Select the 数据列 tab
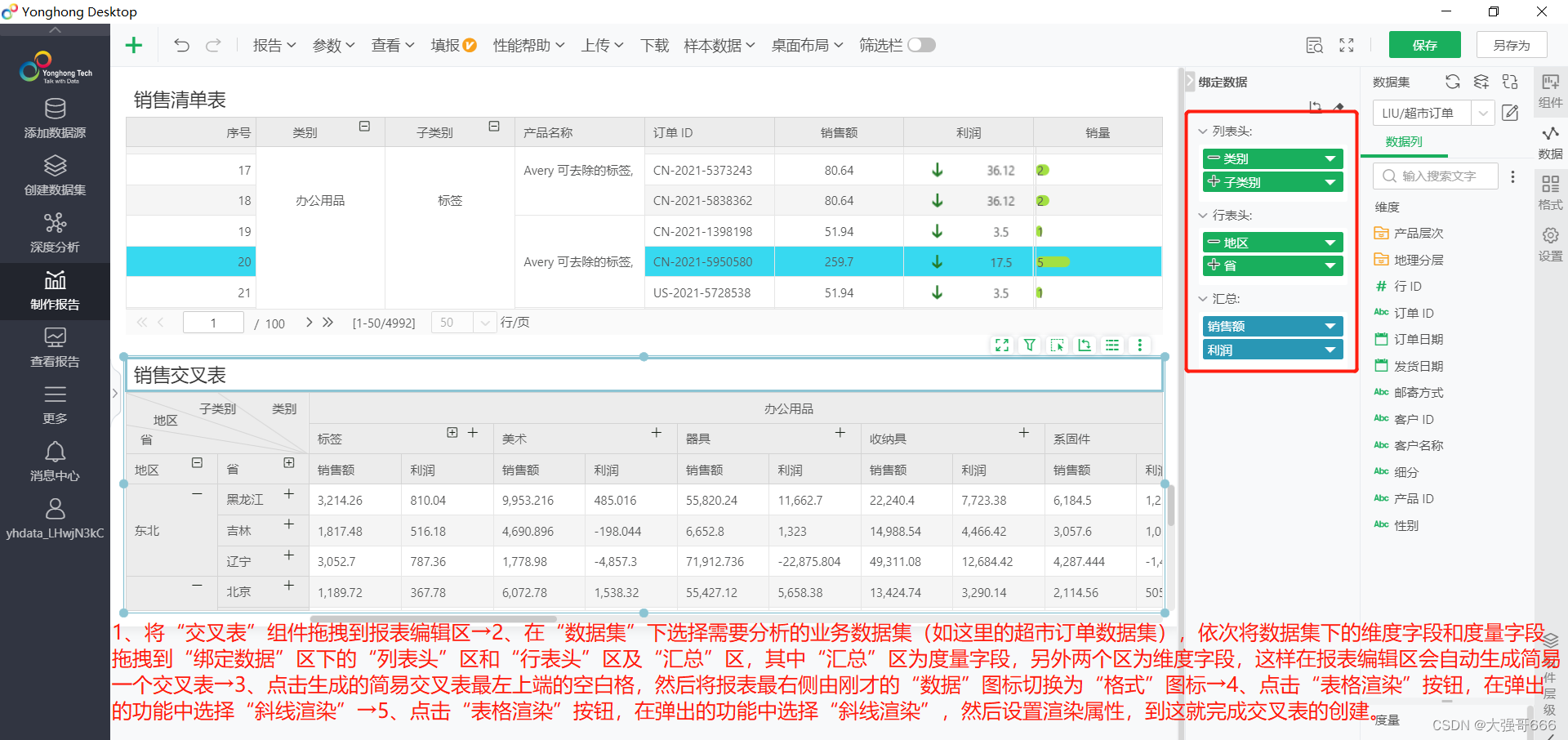The height and width of the screenshot is (740, 1568). pyautogui.click(x=1404, y=142)
